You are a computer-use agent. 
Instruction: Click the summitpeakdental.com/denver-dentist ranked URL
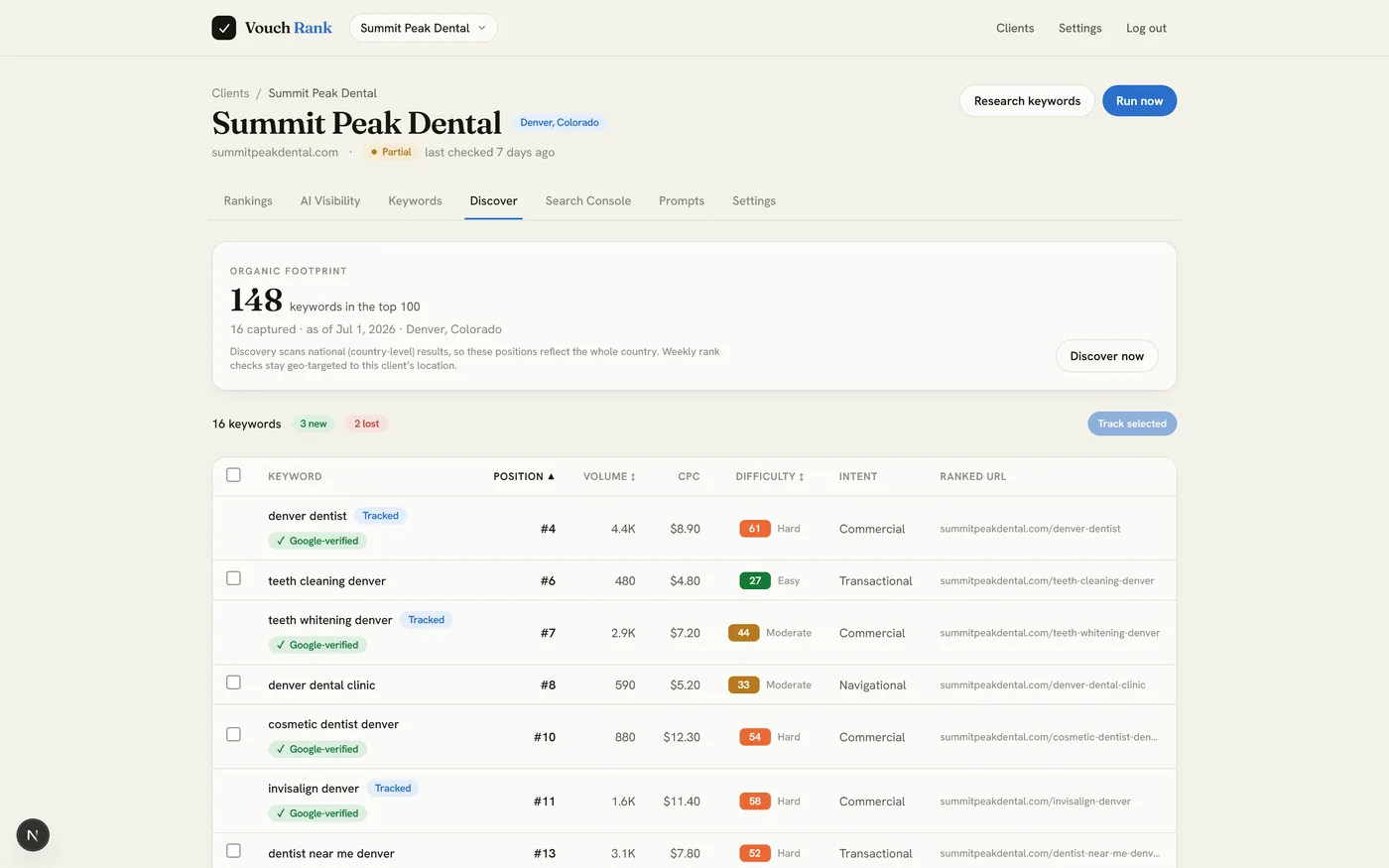click(x=1030, y=529)
